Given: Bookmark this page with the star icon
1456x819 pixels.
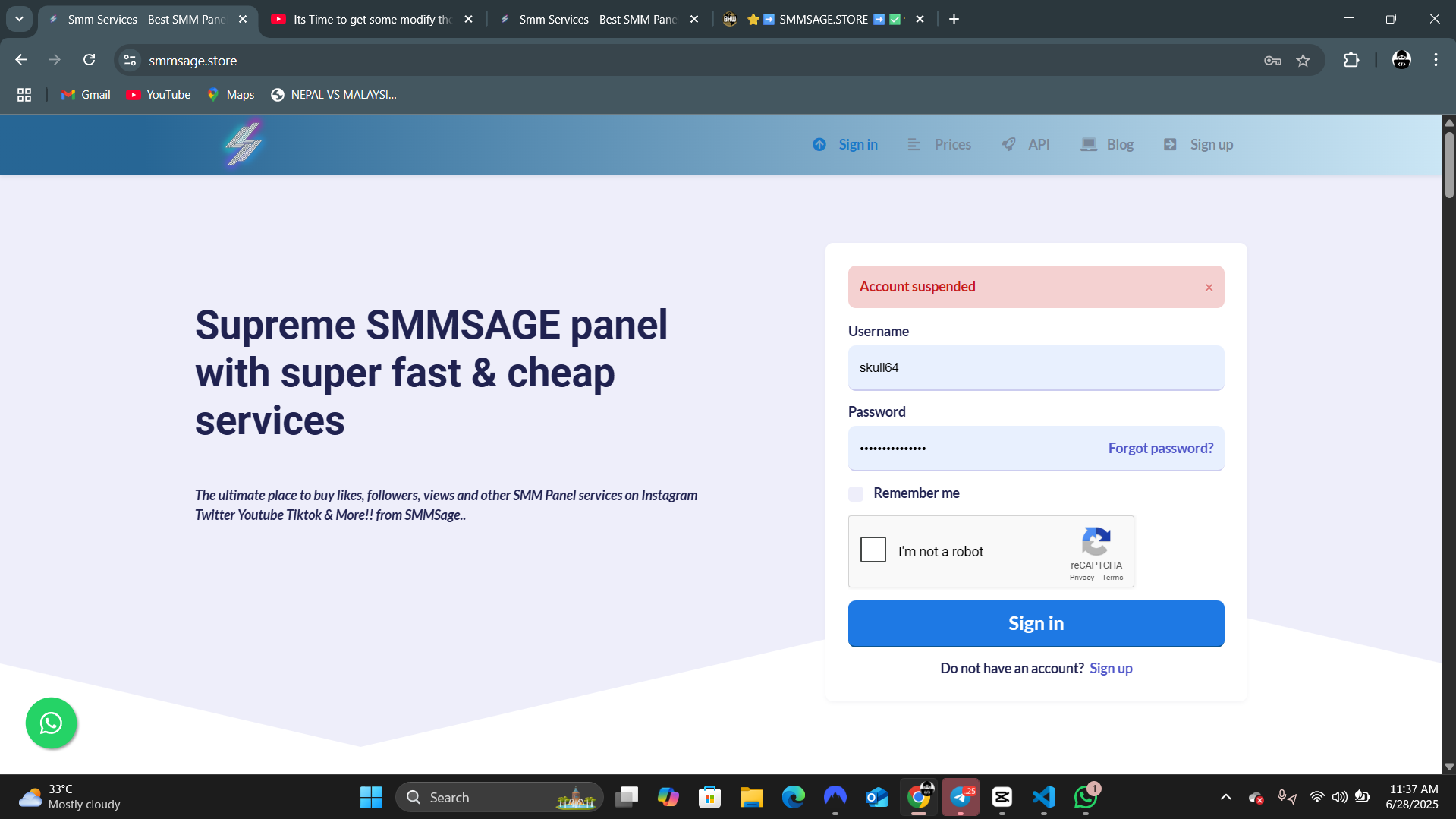Looking at the screenshot, I should click(x=1303, y=61).
